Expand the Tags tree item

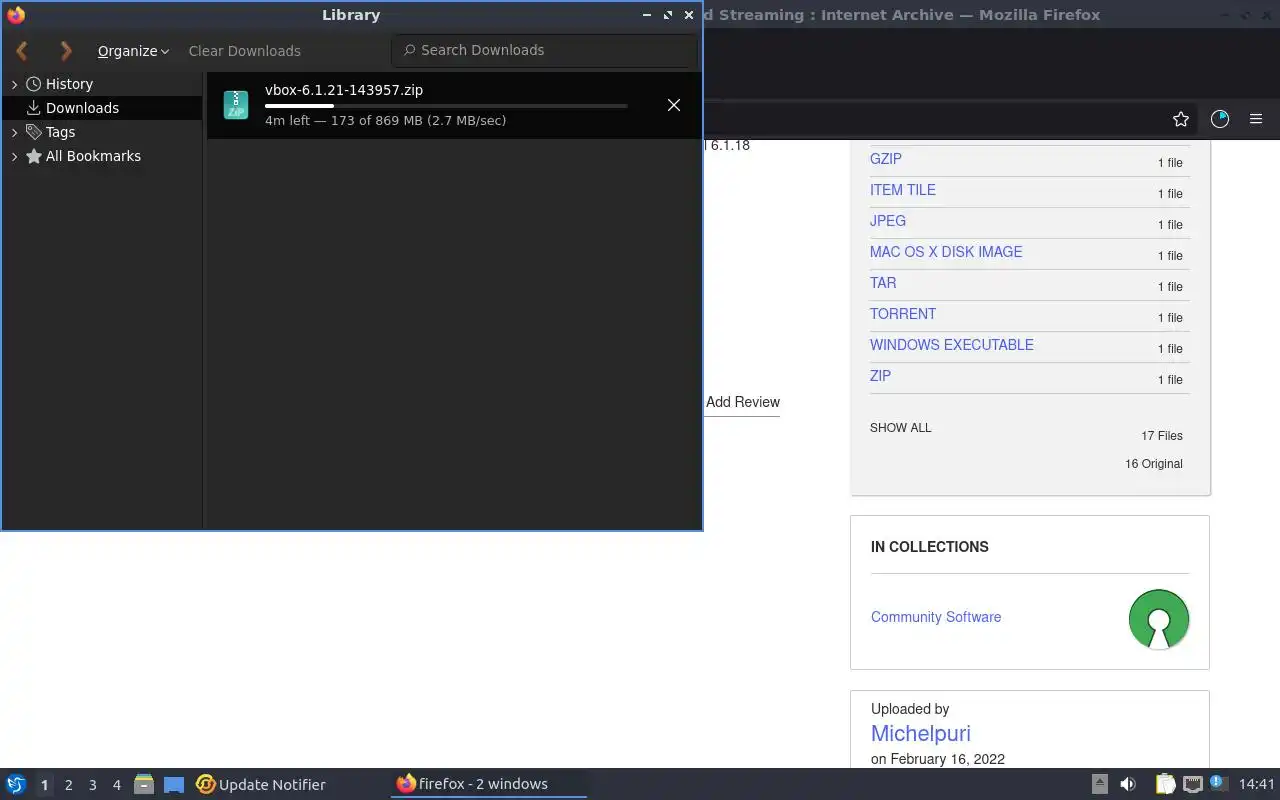pos(14,132)
